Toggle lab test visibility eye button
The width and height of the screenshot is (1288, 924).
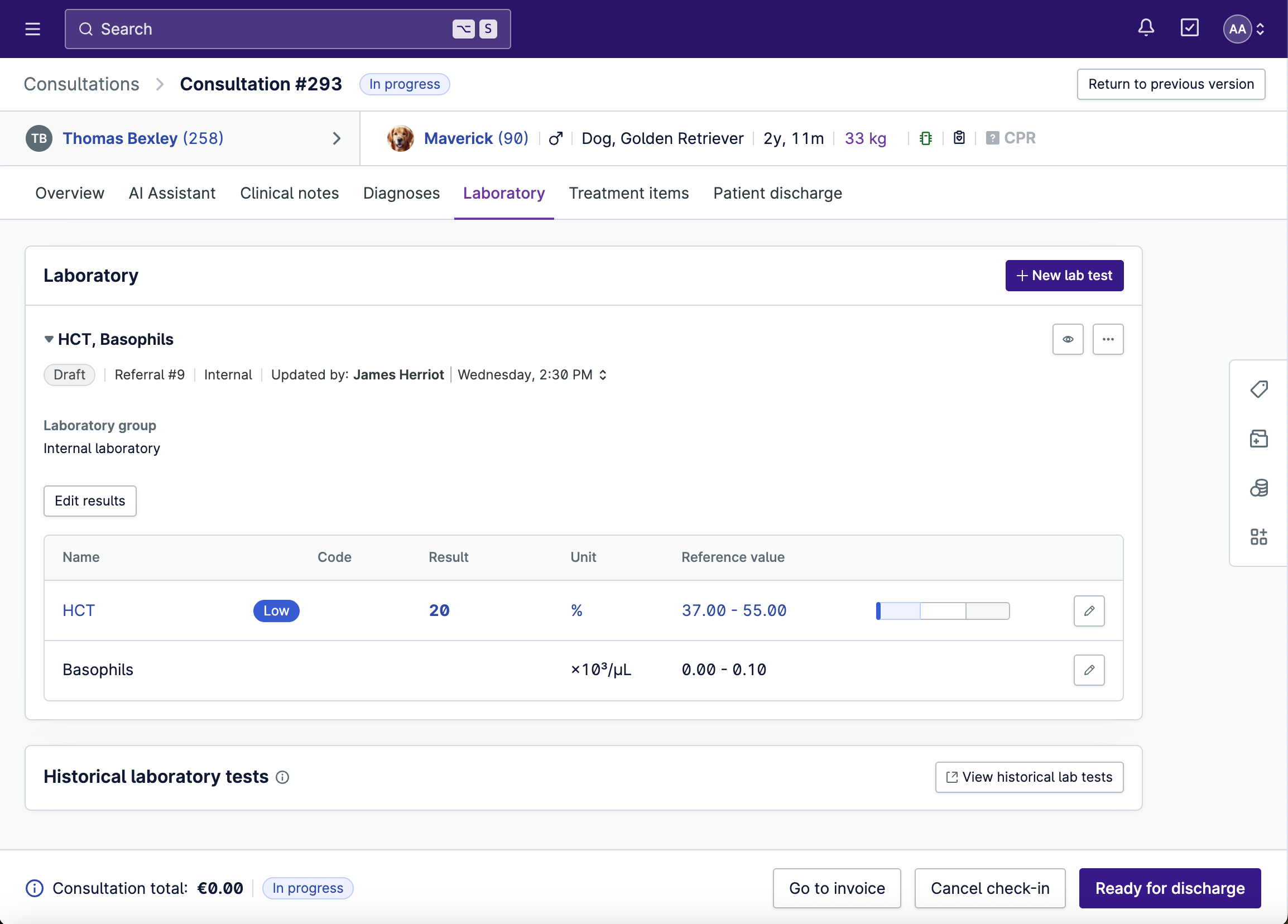1068,340
